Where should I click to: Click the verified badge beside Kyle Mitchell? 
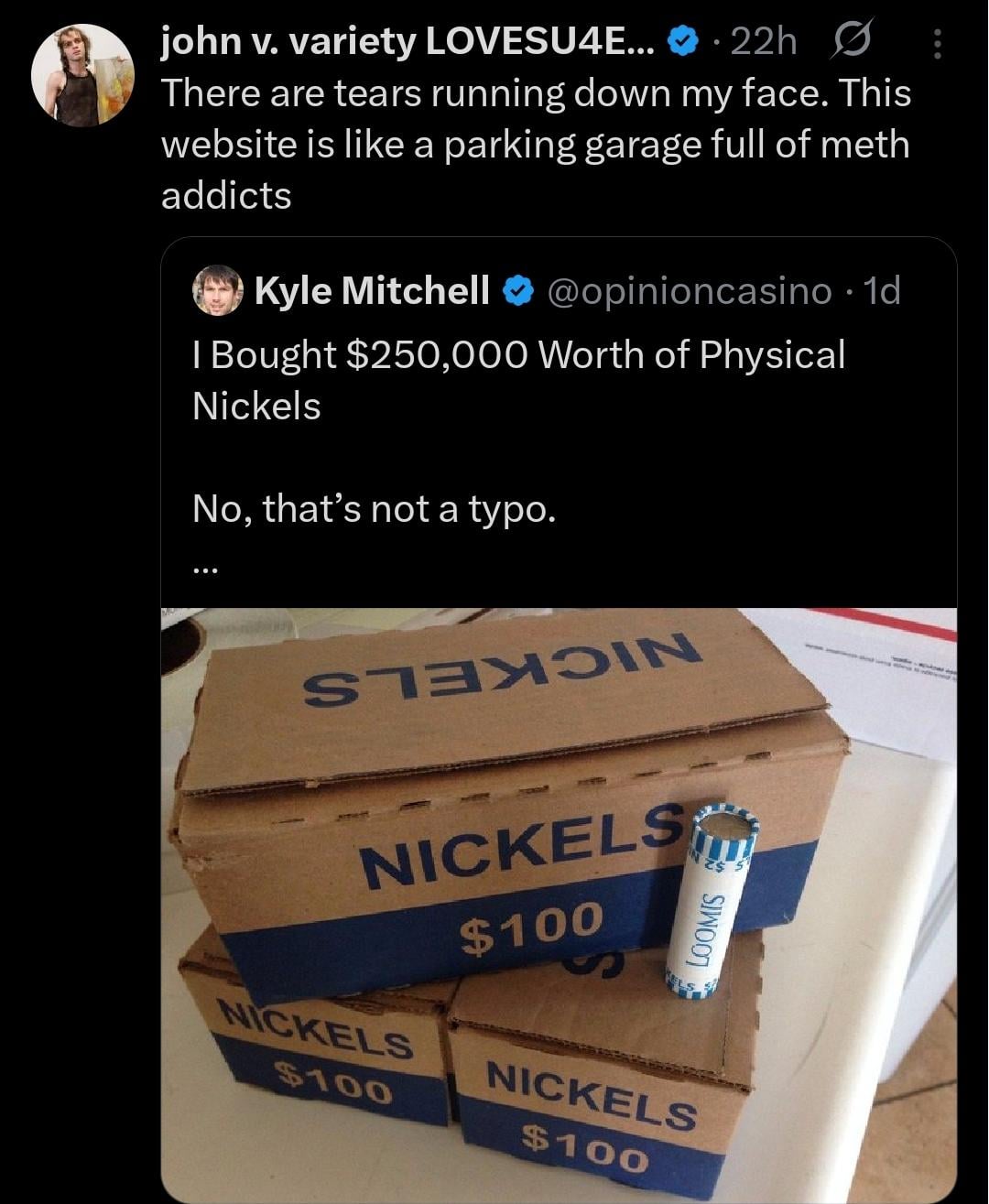point(518,291)
